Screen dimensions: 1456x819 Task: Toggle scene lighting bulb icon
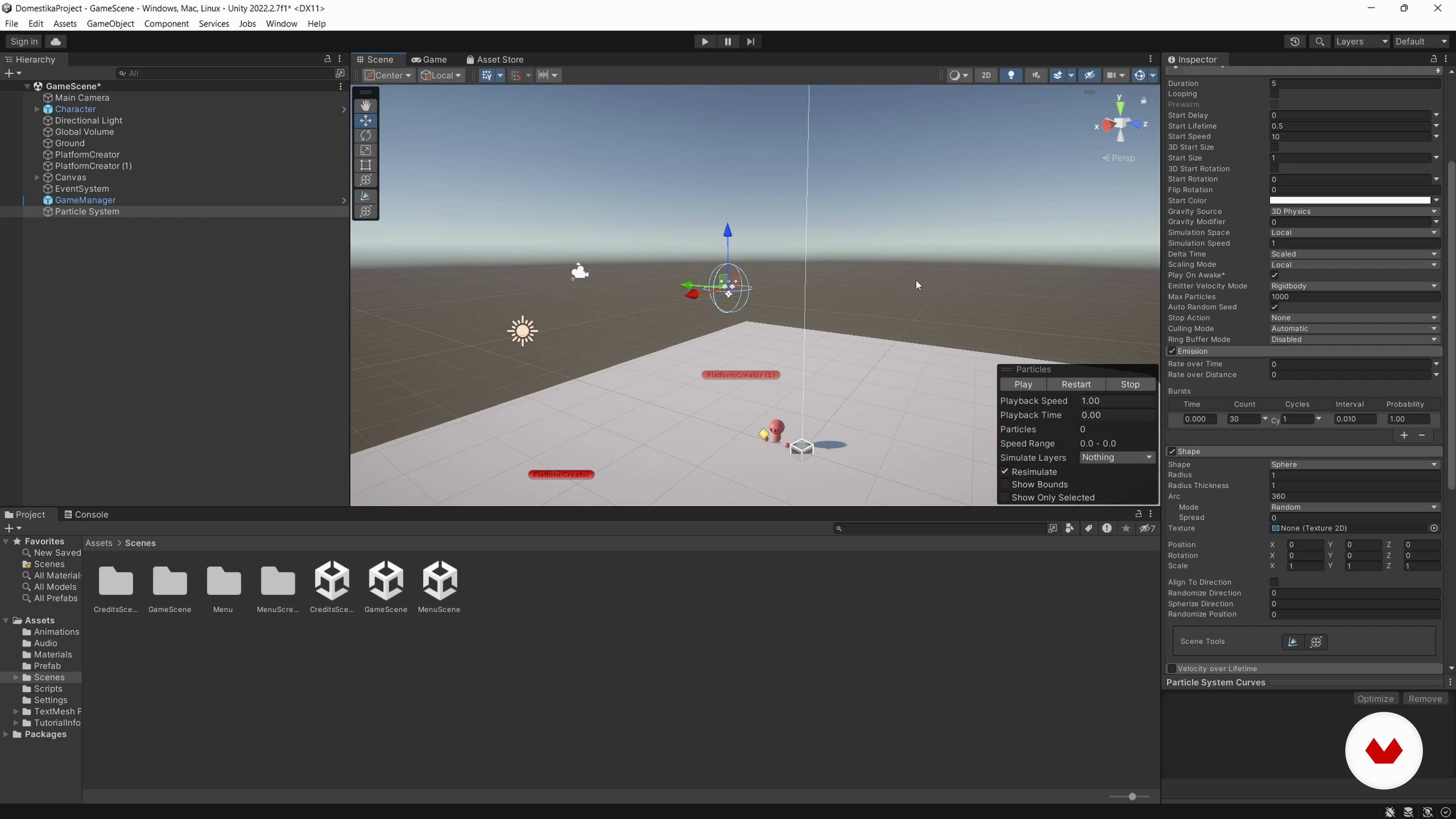pos(1011,75)
